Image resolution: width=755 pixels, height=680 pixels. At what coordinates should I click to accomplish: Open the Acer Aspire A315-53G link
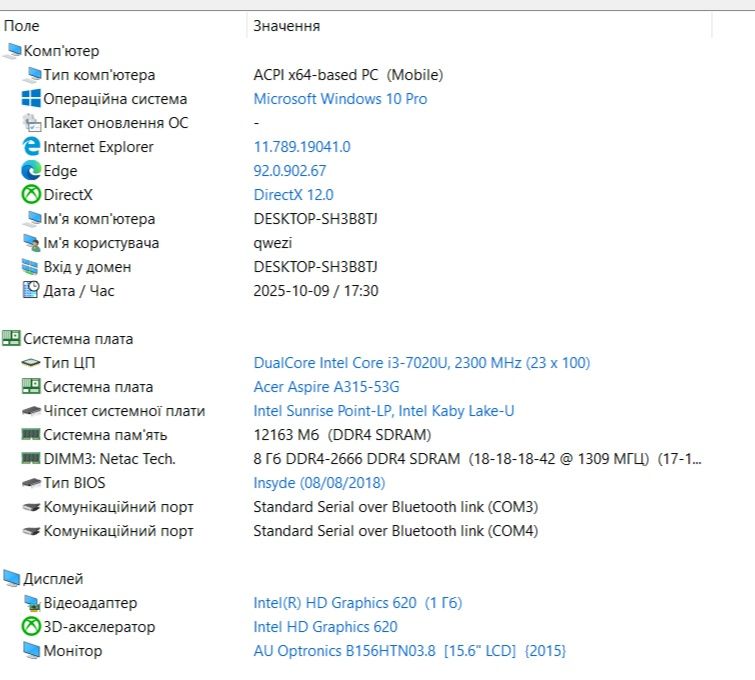326,387
